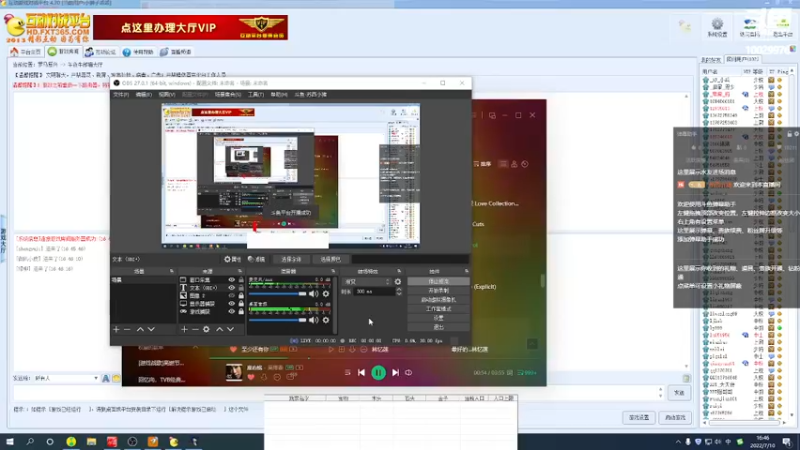Adjust desktop audio volume slider
Viewport: 800px width, 450px height.
pyautogui.click(x=277, y=320)
